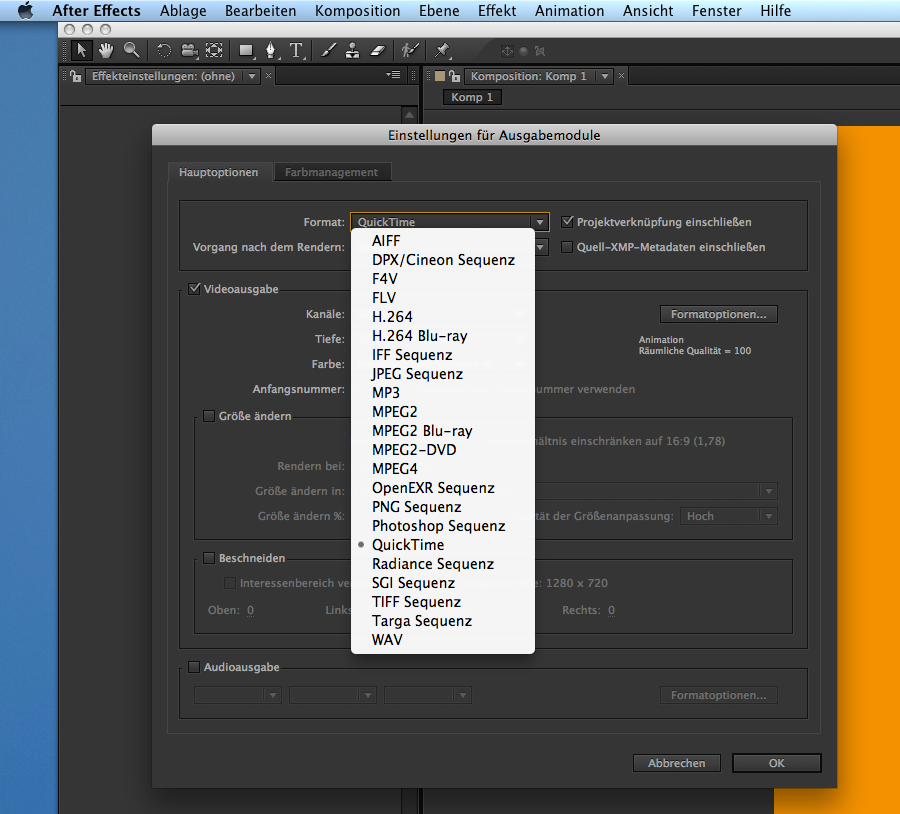This screenshot has height=814, width=900.
Task: Click the Komposition panel color label square
Action: 440,76
